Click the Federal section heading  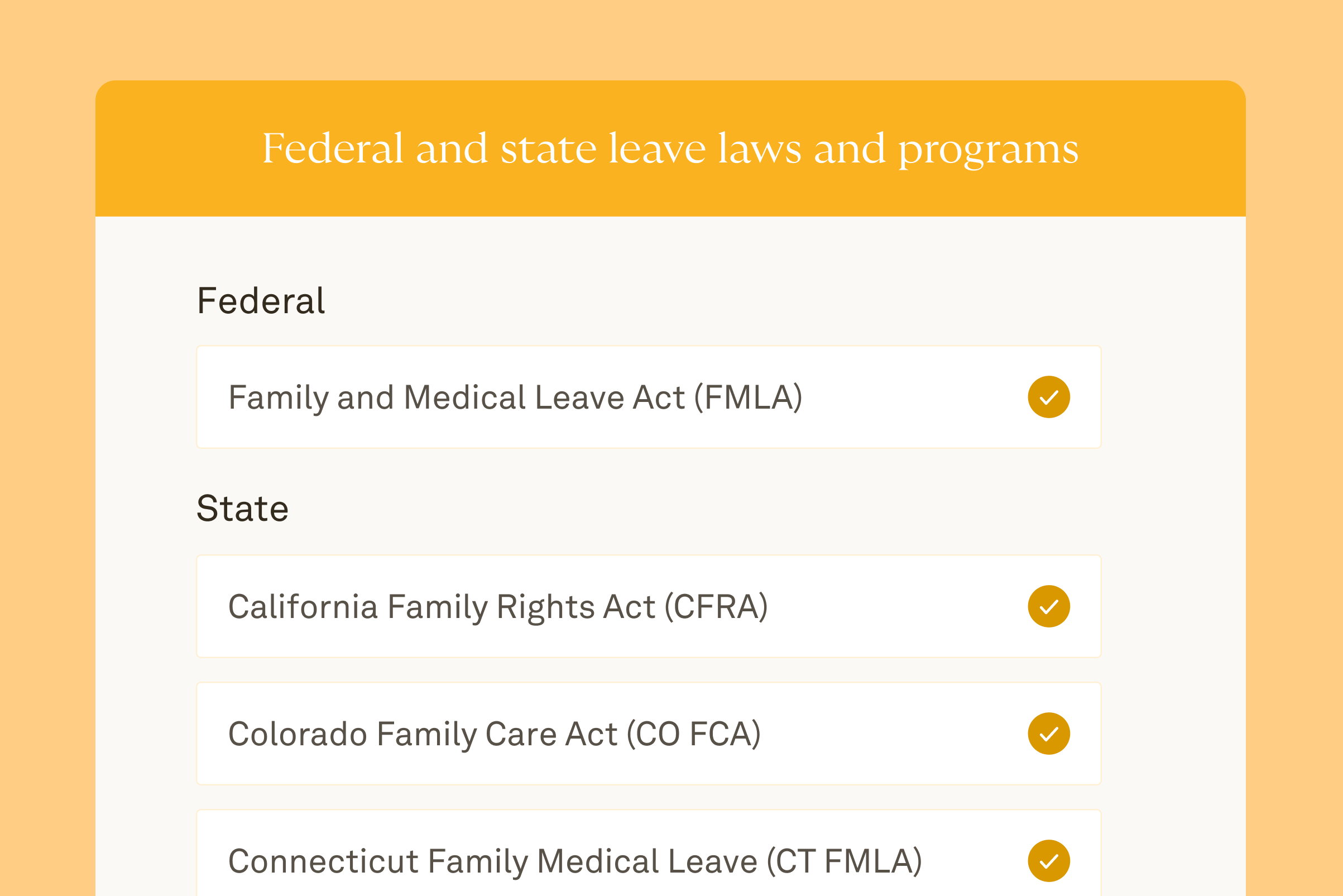tap(261, 300)
